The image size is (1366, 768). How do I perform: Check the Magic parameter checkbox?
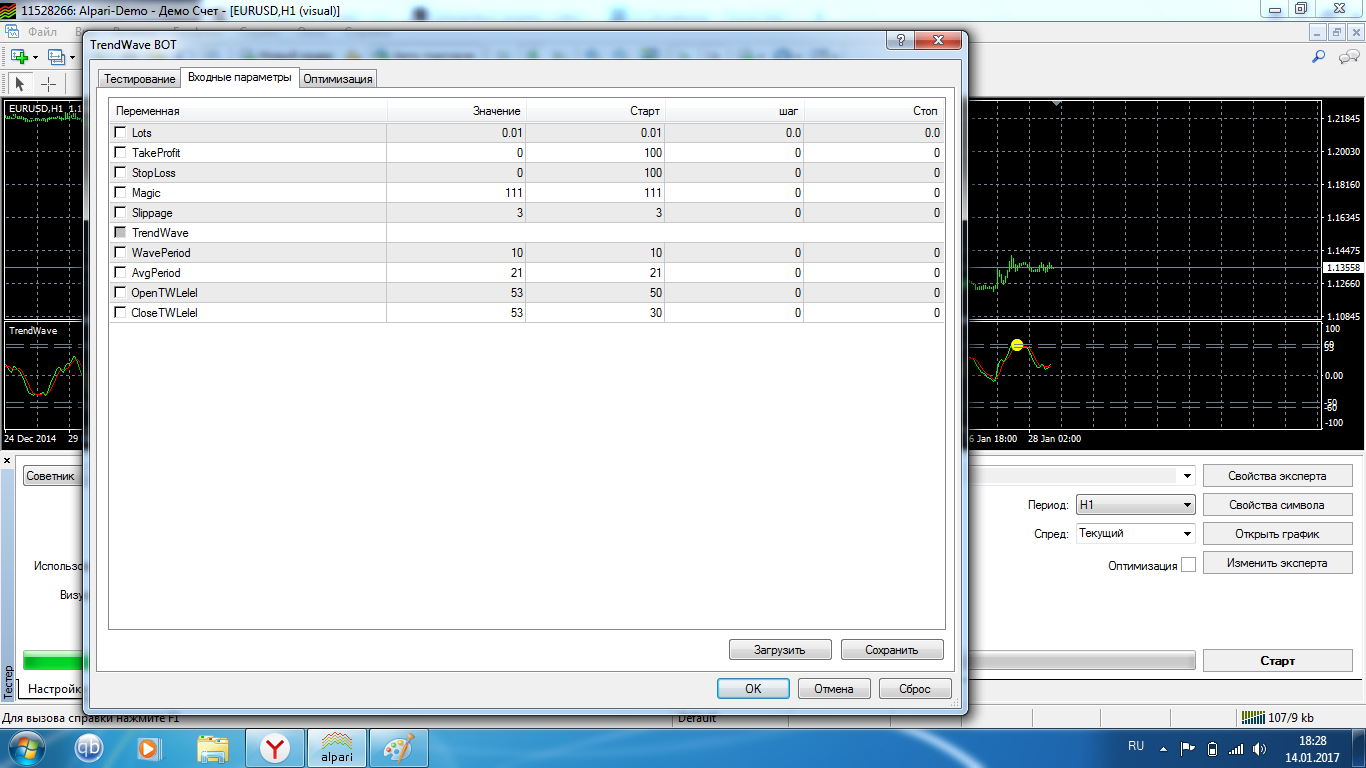[121, 193]
